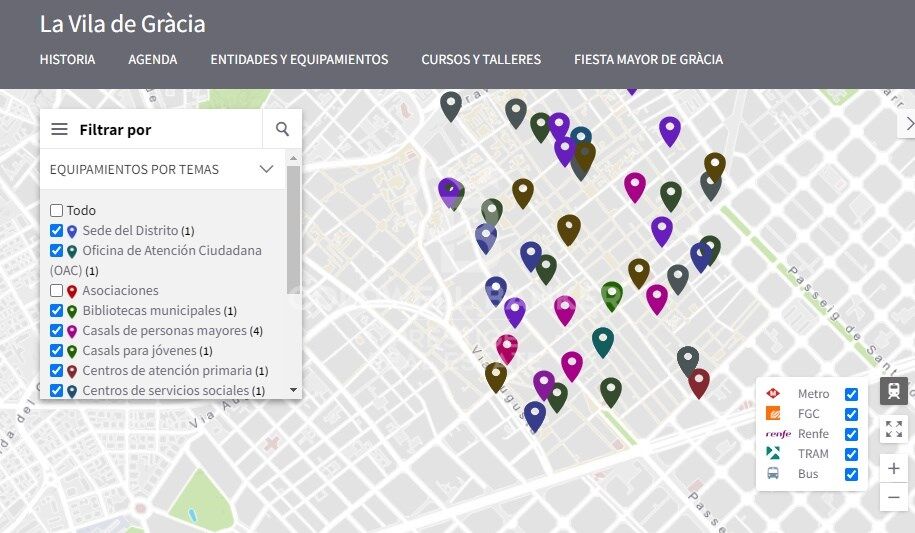Viewport: 915px width, 533px height.
Task: Zoom in the map with plus button
Action: [893, 468]
